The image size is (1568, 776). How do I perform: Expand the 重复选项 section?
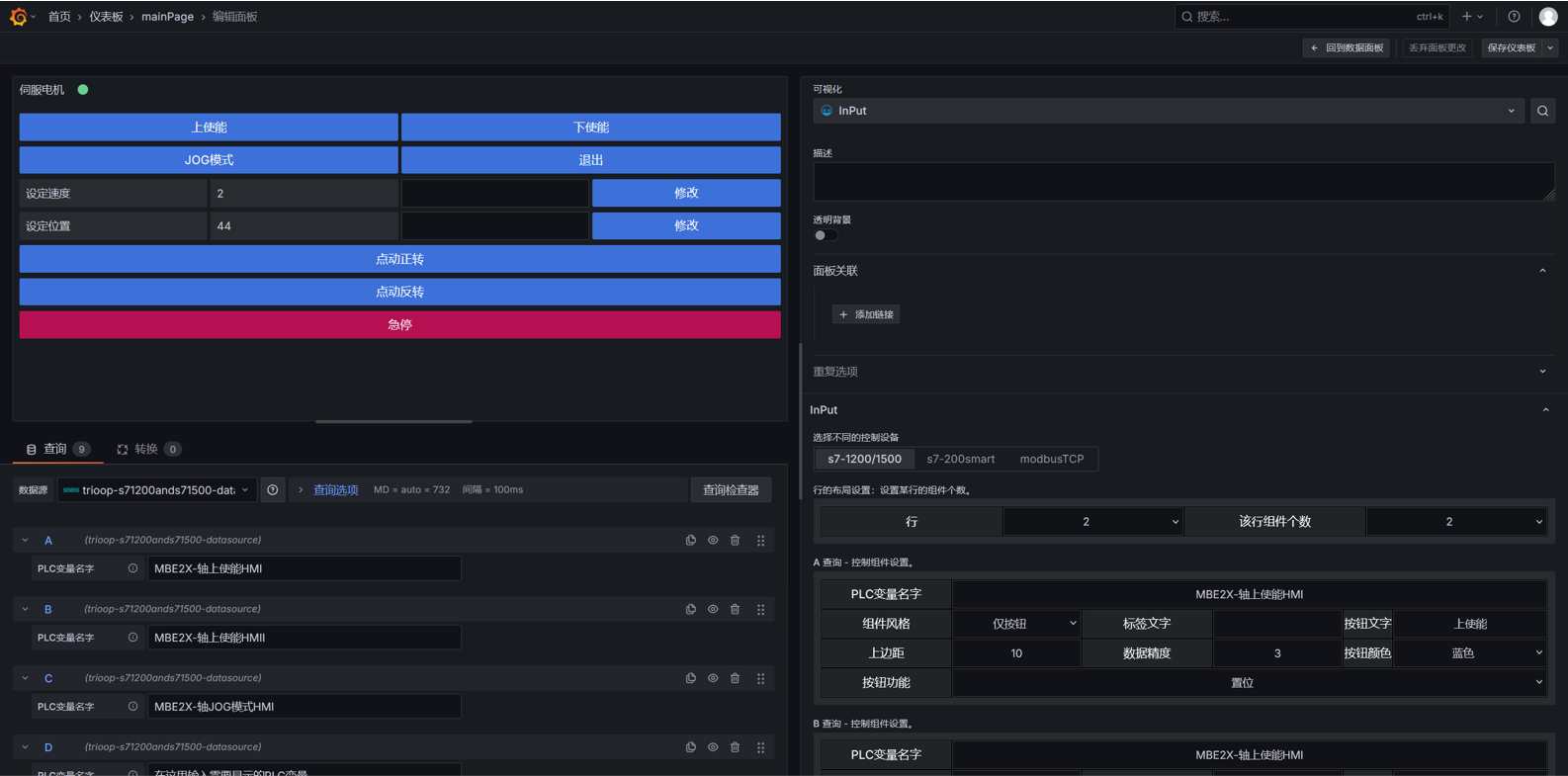pyautogui.click(x=1542, y=372)
